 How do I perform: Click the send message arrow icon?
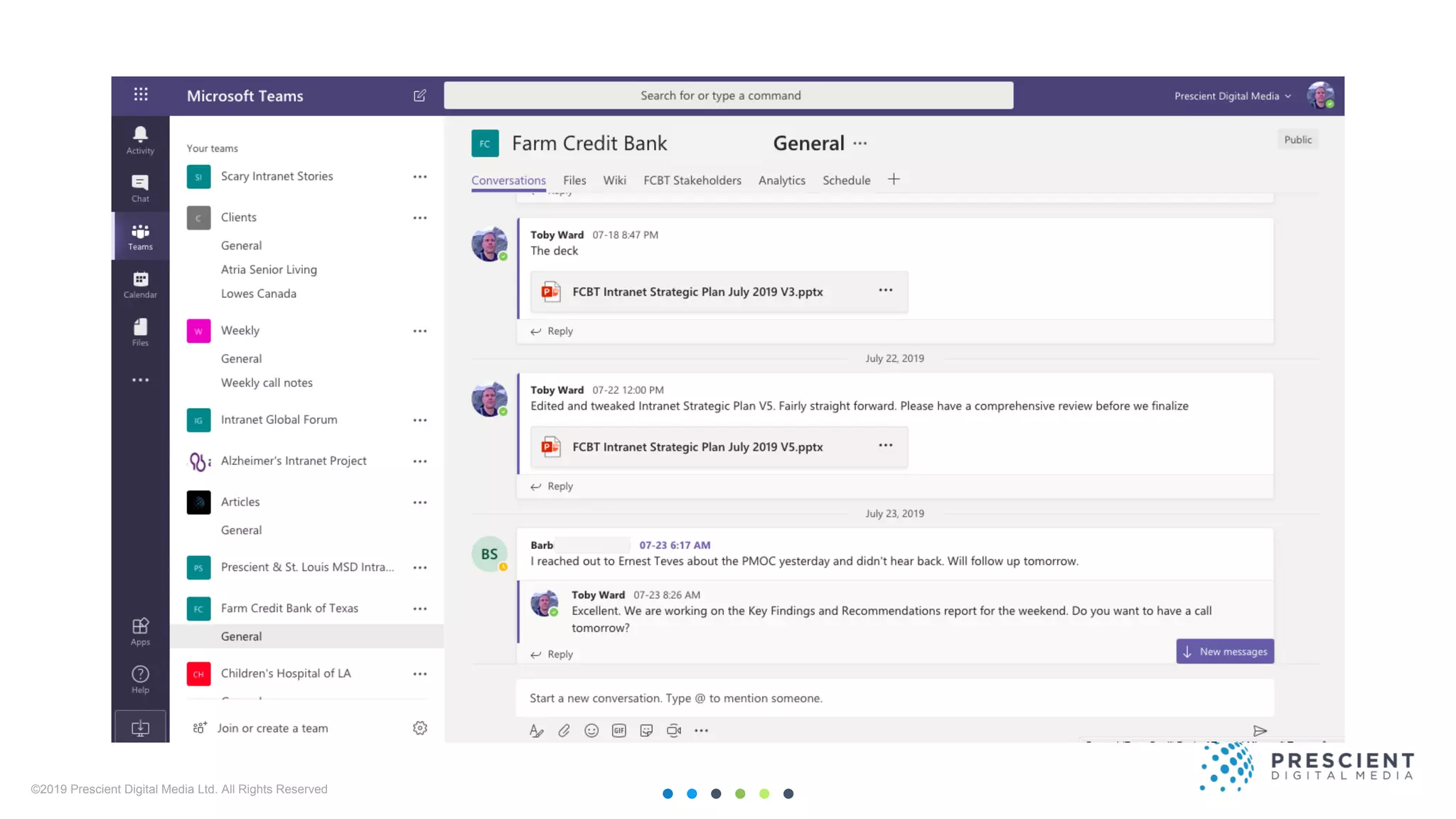[1260, 730]
